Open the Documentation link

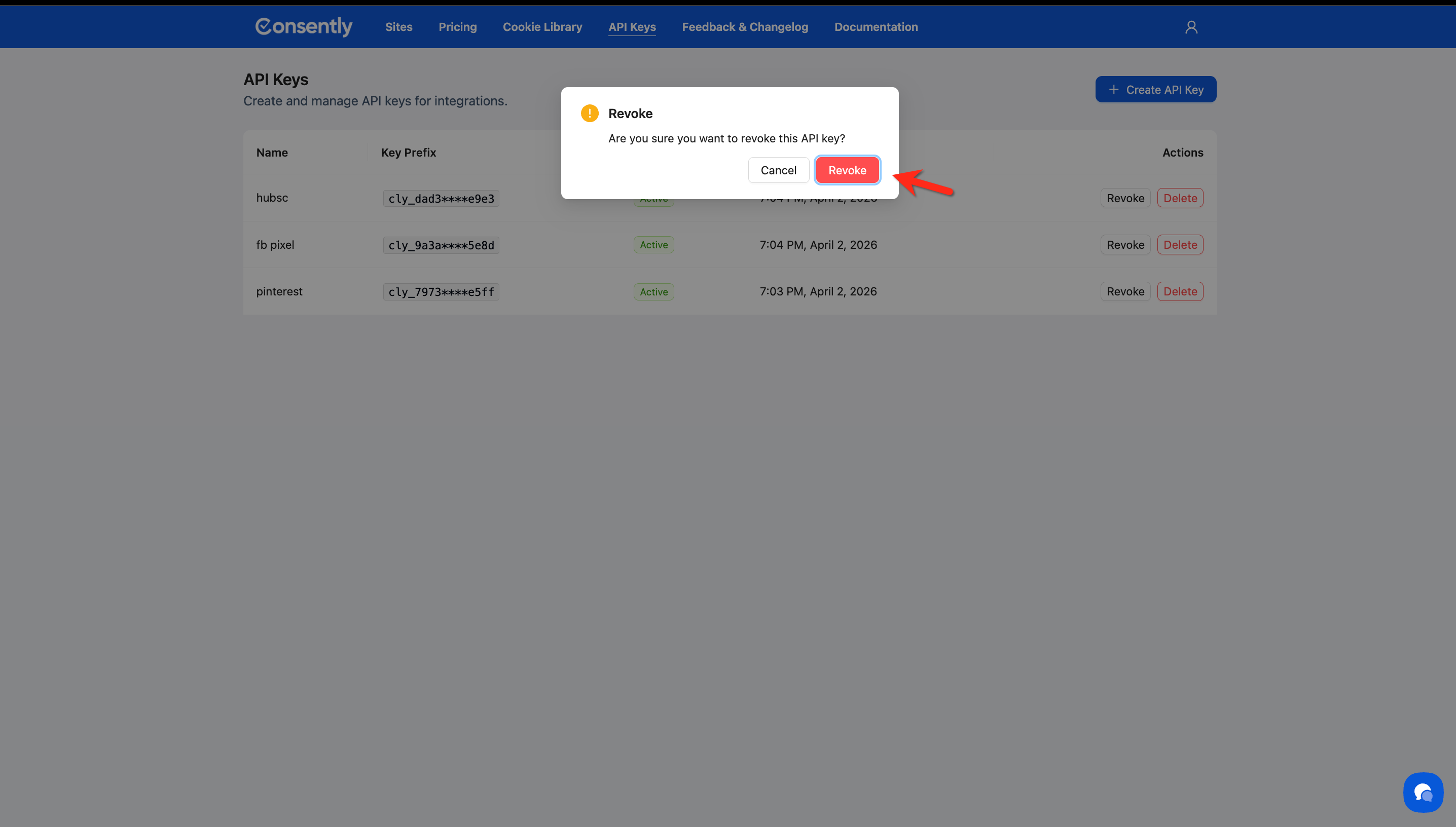876,27
